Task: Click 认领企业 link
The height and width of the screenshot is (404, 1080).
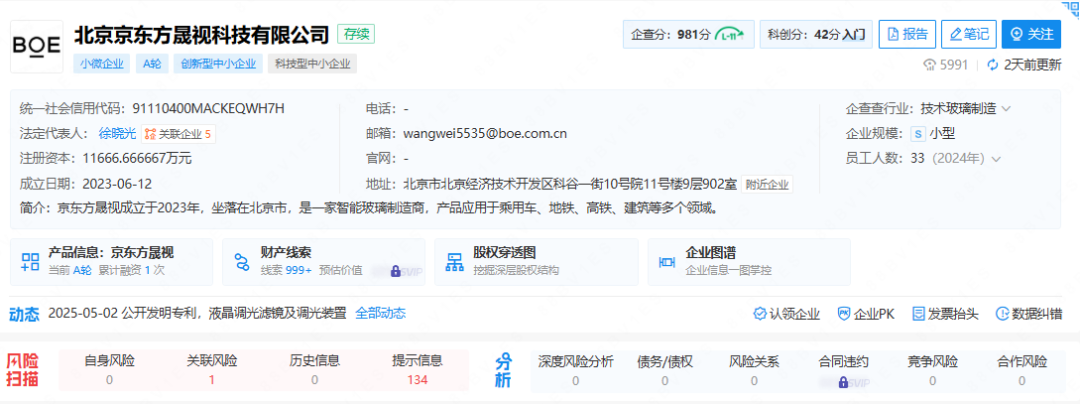Action: tap(787, 314)
